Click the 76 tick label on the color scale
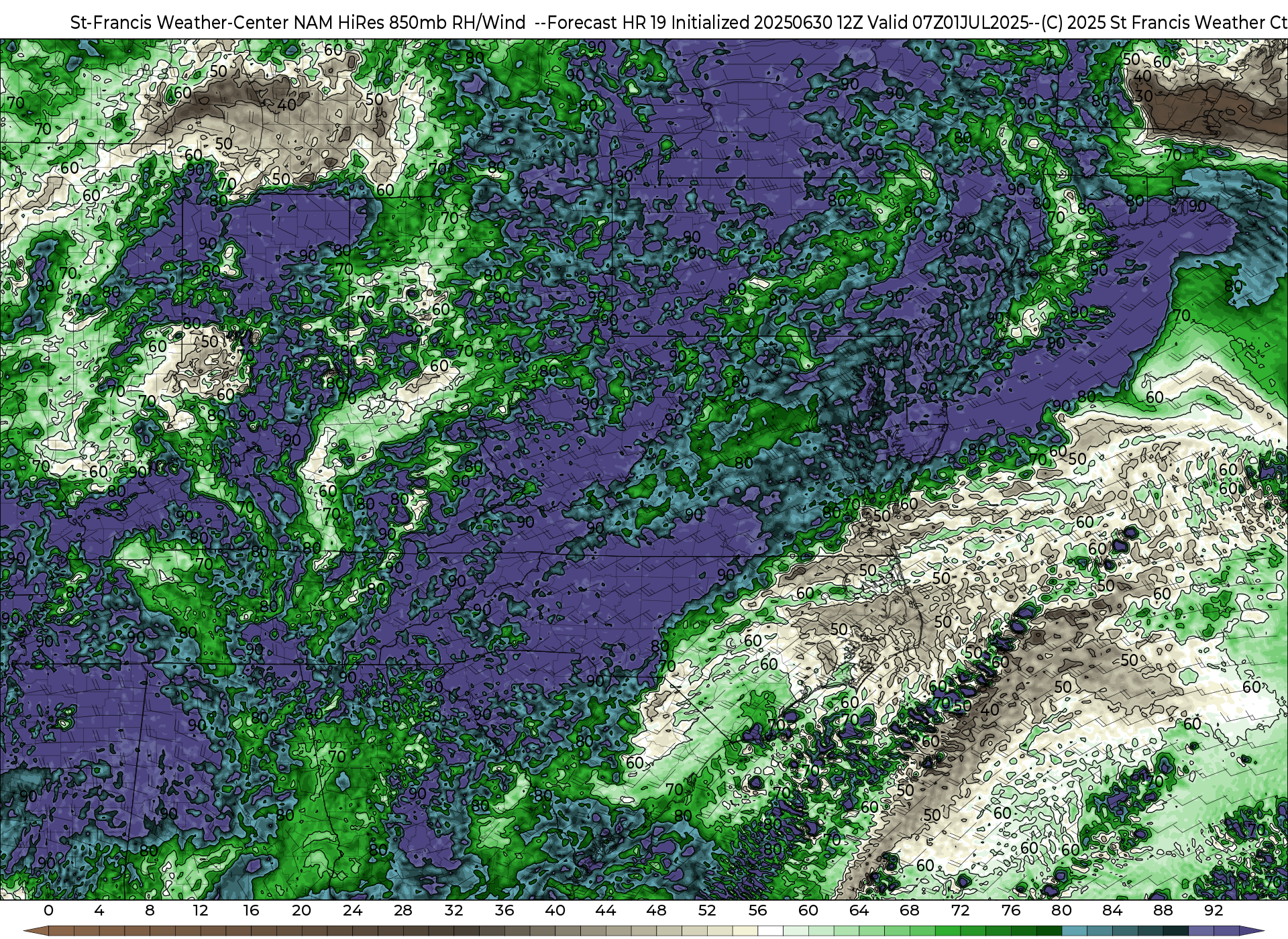This screenshot has height=939, width=1288. click(1011, 910)
